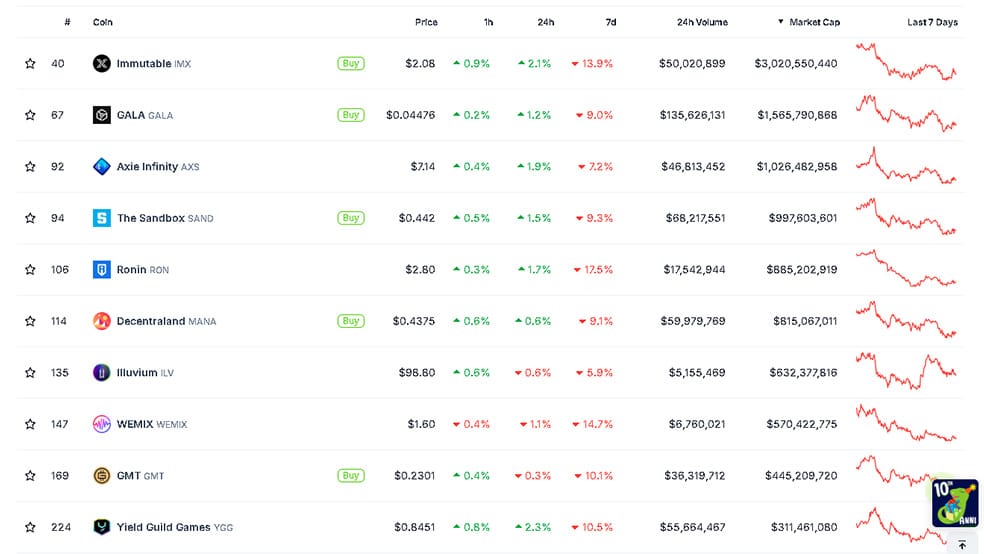This screenshot has width=984, height=554.
Task: Buy The Sandbox SAND
Action: coord(351,218)
